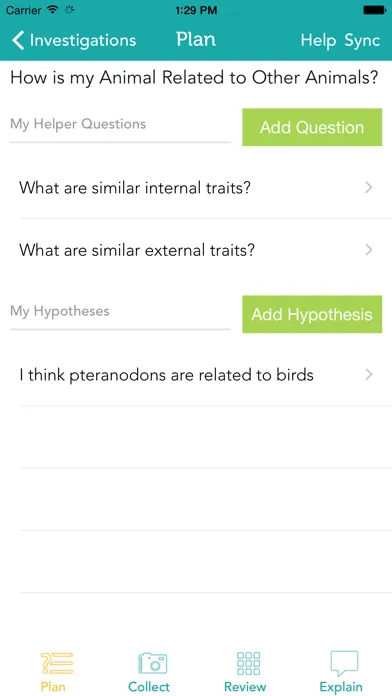Select 'What are similar internal traits?' row
Viewport: 392px width, 696px height.
[206, 188]
